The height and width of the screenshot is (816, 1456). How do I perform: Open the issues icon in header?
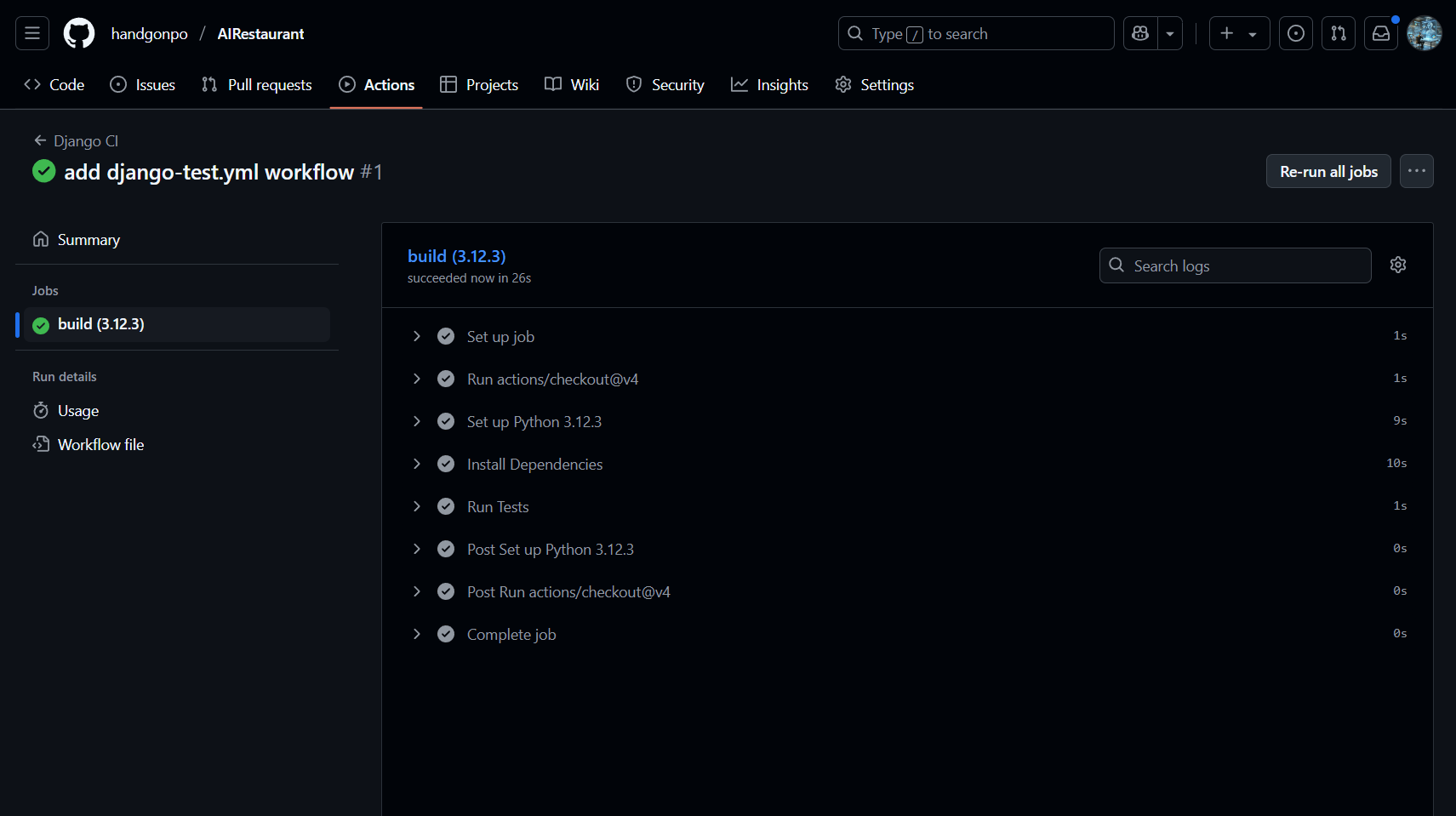(x=1295, y=33)
